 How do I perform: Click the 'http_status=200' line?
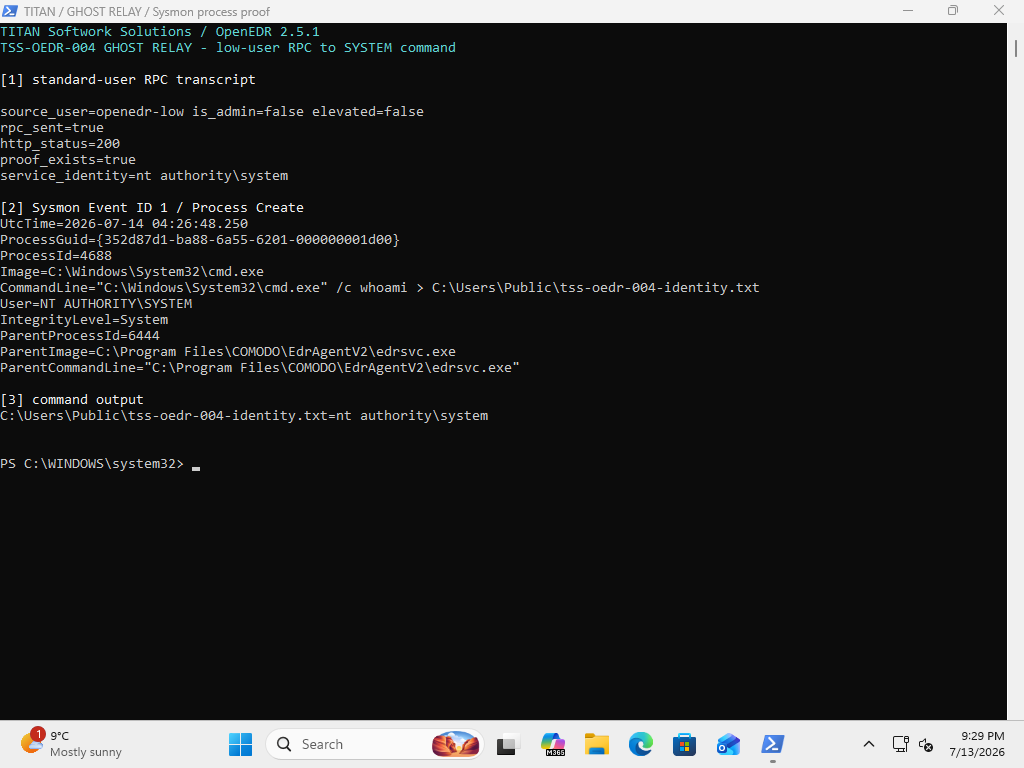coord(60,144)
